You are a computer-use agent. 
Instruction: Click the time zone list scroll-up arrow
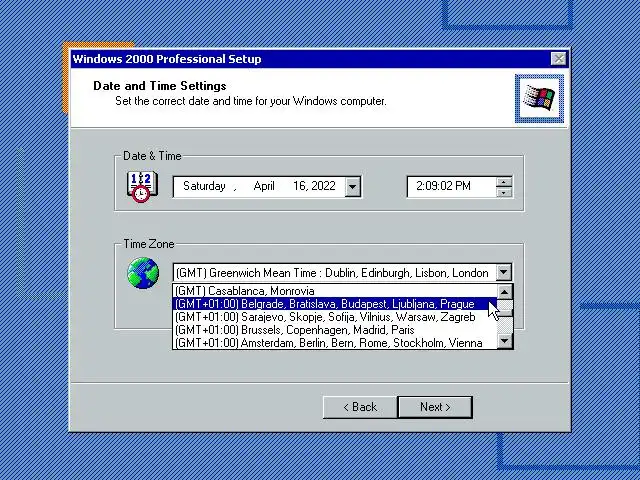[505, 292]
